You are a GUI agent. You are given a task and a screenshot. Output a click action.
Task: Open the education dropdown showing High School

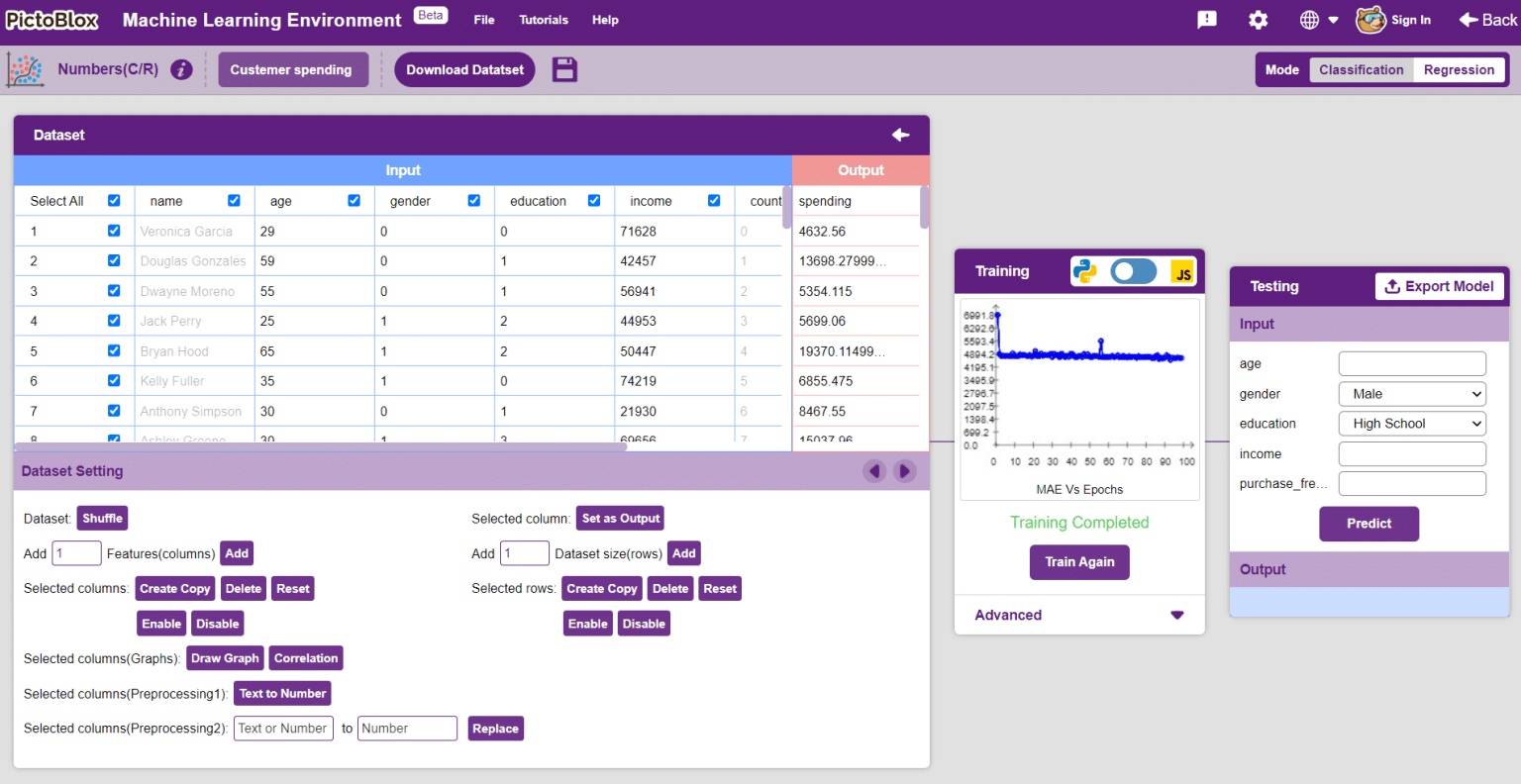1411,423
